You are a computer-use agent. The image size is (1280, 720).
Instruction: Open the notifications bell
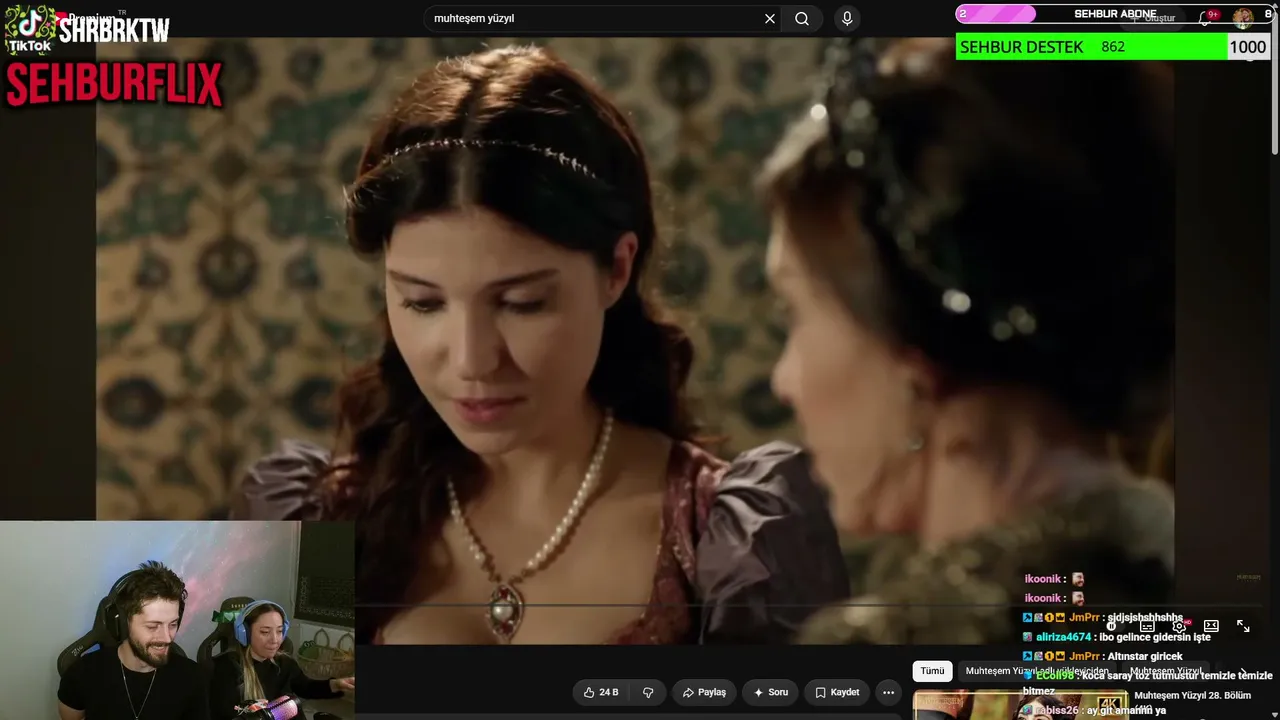pyautogui.click(x=1206, y=18)
